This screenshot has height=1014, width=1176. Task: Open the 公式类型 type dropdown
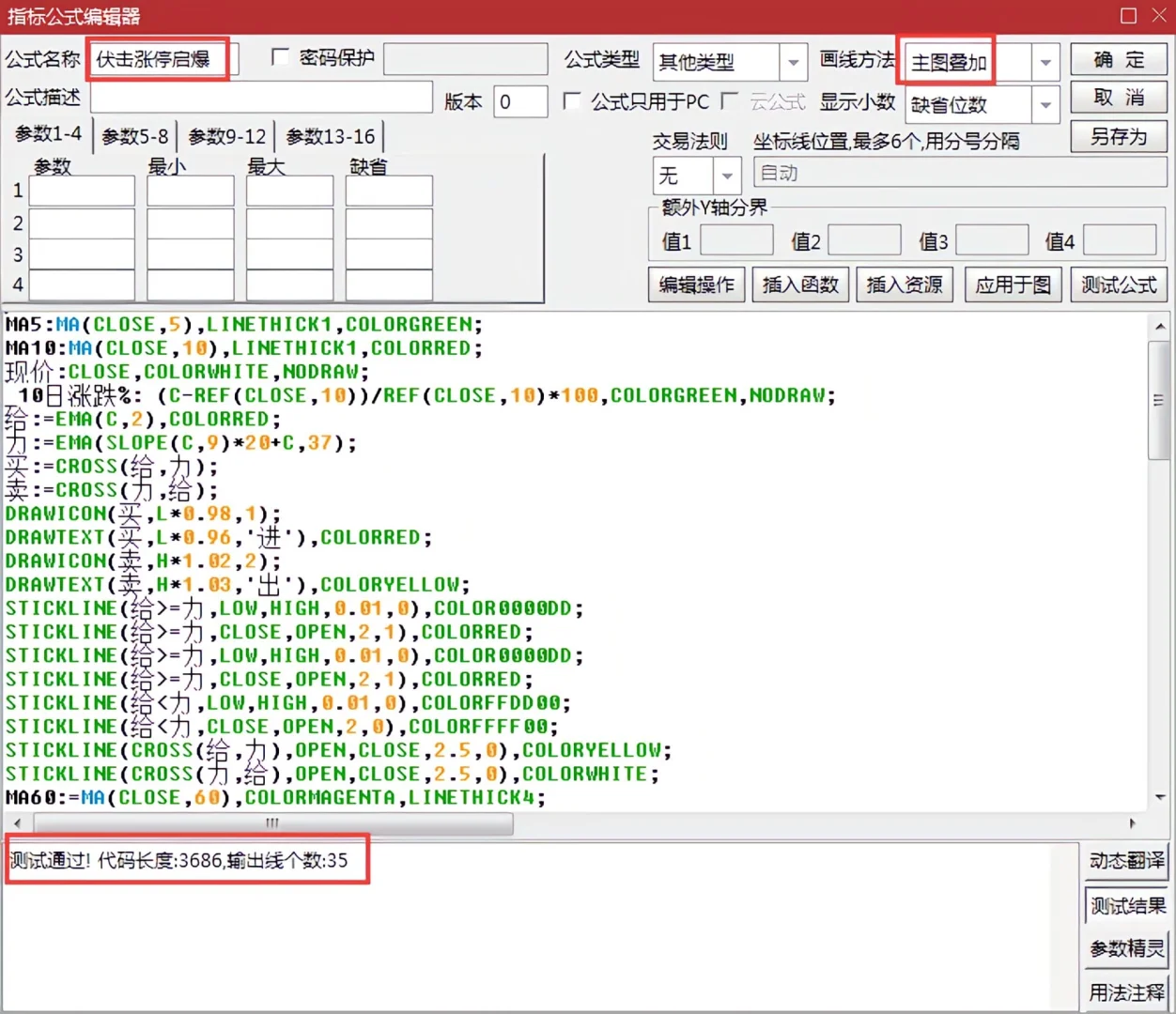click(794, 61)
